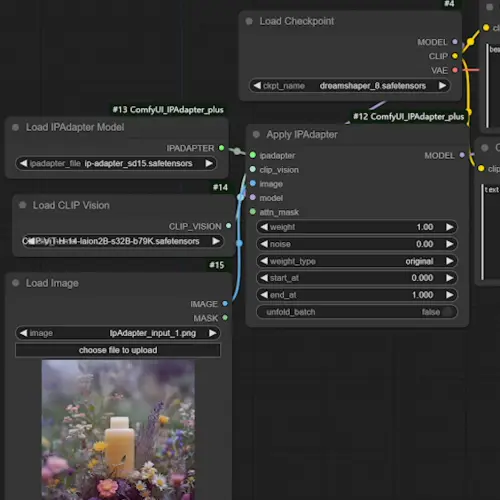Click the #12 ComfyUI_IPAdapter_plus badge
500x500 pixels.
click(x=409, y=117)
